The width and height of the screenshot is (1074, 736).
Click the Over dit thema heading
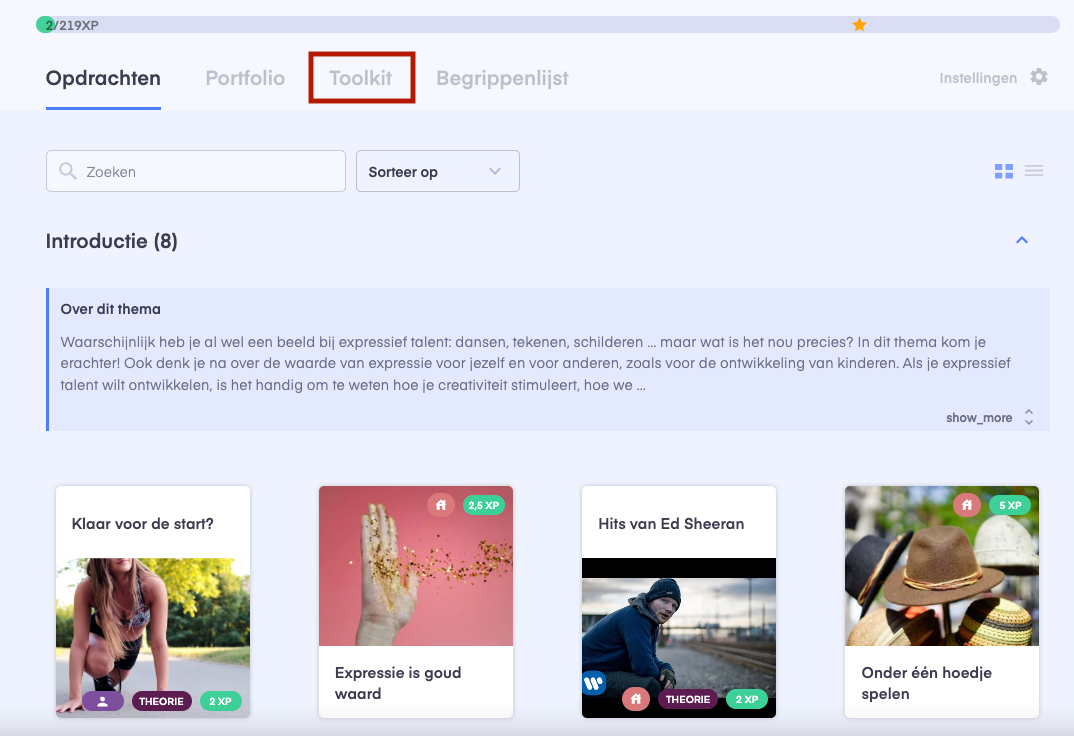click(110, 309)
